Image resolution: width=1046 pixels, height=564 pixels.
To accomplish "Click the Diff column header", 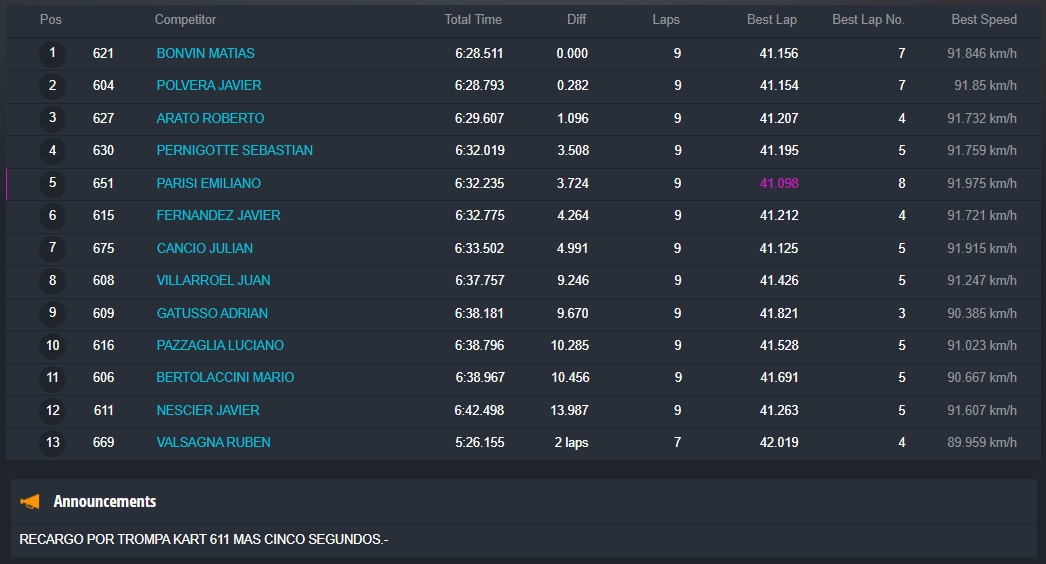I will (x=576, y=19).
